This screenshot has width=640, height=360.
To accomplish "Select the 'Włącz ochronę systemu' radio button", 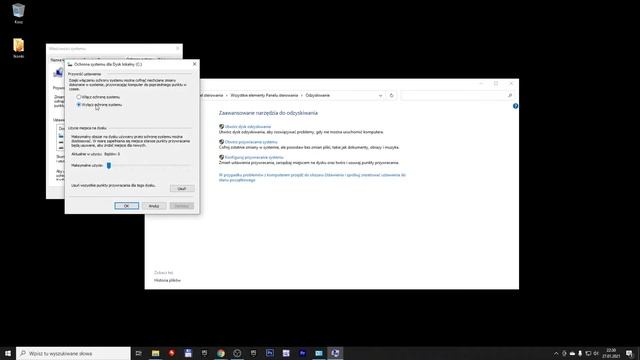I will click(79, 97).
